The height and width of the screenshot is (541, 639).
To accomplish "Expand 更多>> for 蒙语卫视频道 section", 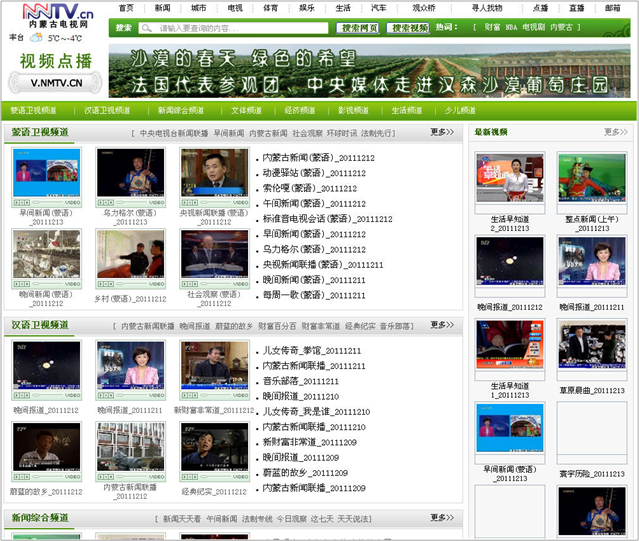I will [441, 132].
